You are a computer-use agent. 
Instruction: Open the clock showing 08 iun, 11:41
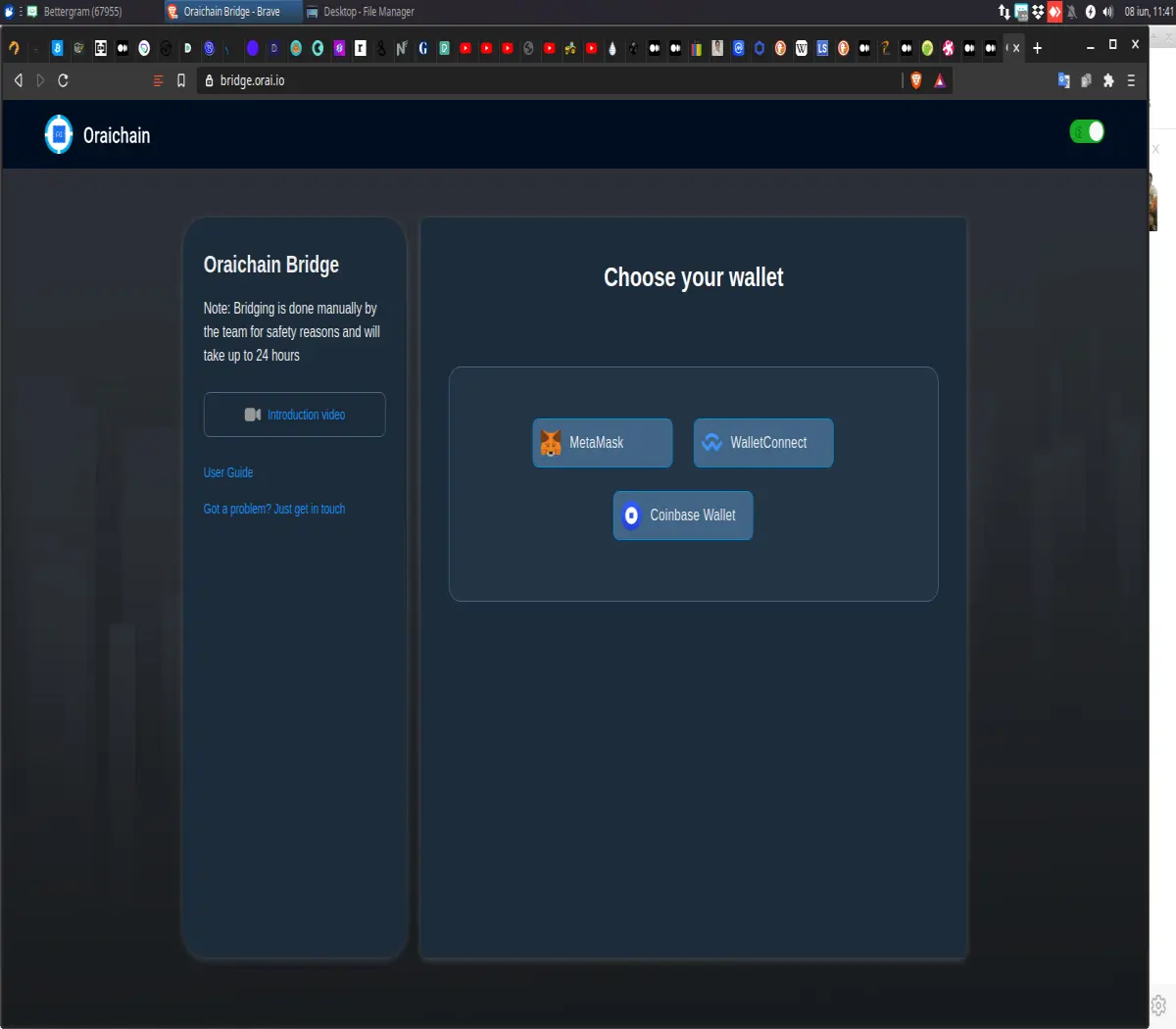tap(1149, 12)
